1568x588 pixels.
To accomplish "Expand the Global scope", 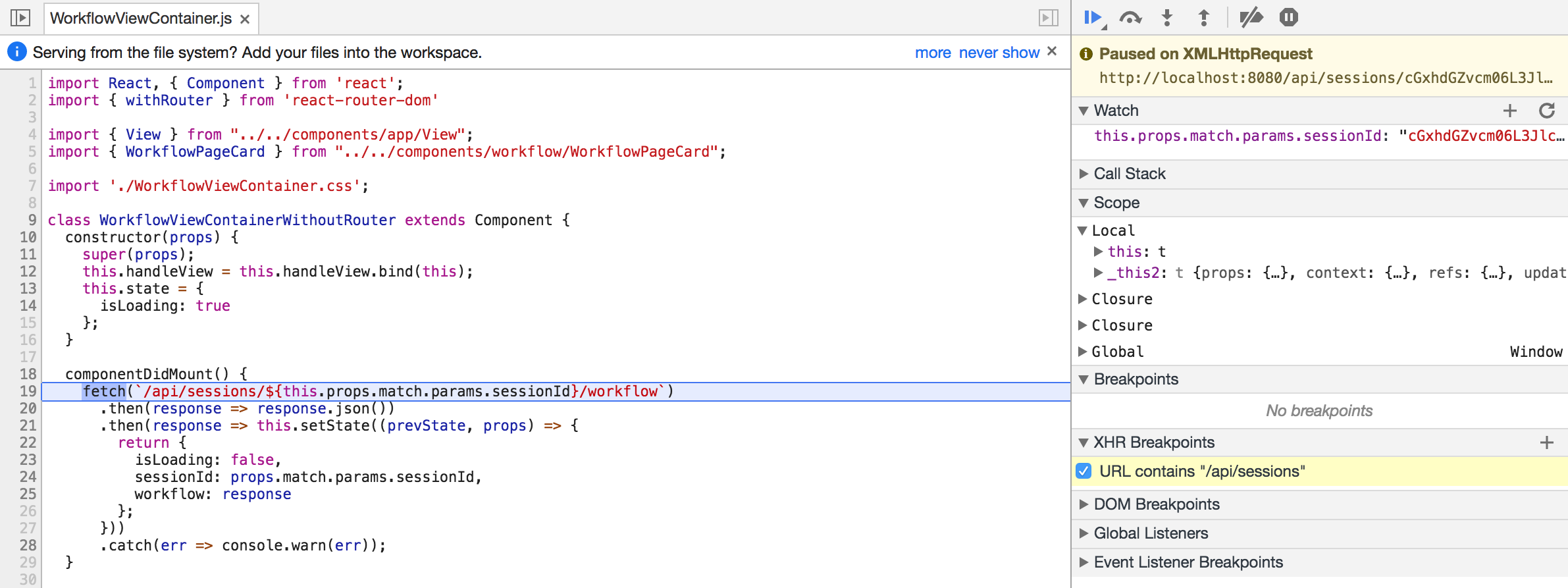I will point(1082,352).
